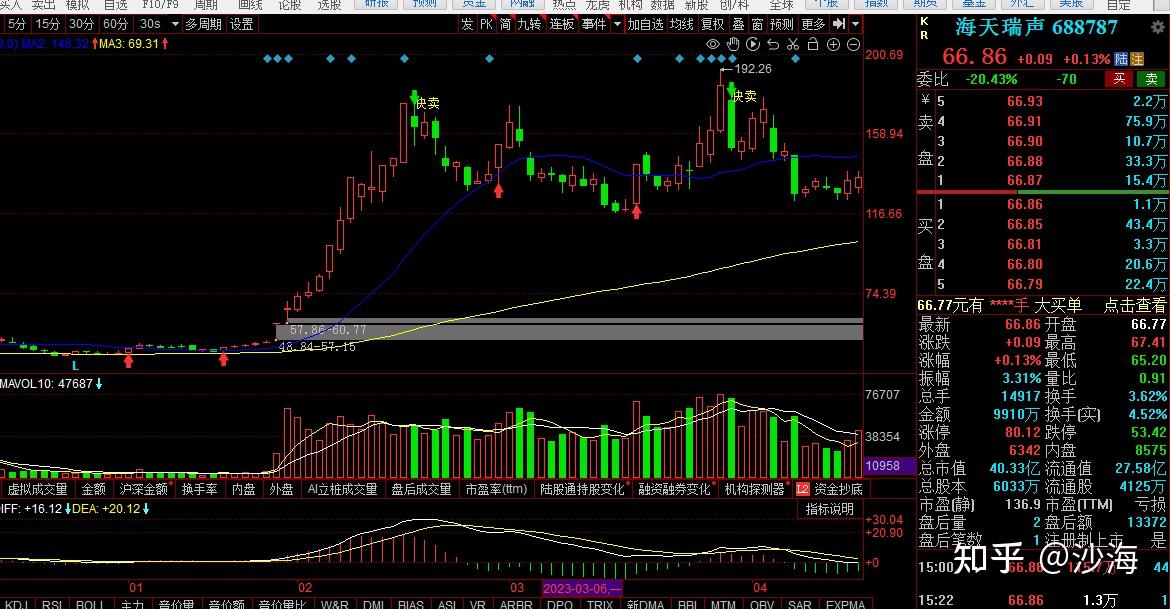Switch to the BIAS indicator tab

click(410, 604)
